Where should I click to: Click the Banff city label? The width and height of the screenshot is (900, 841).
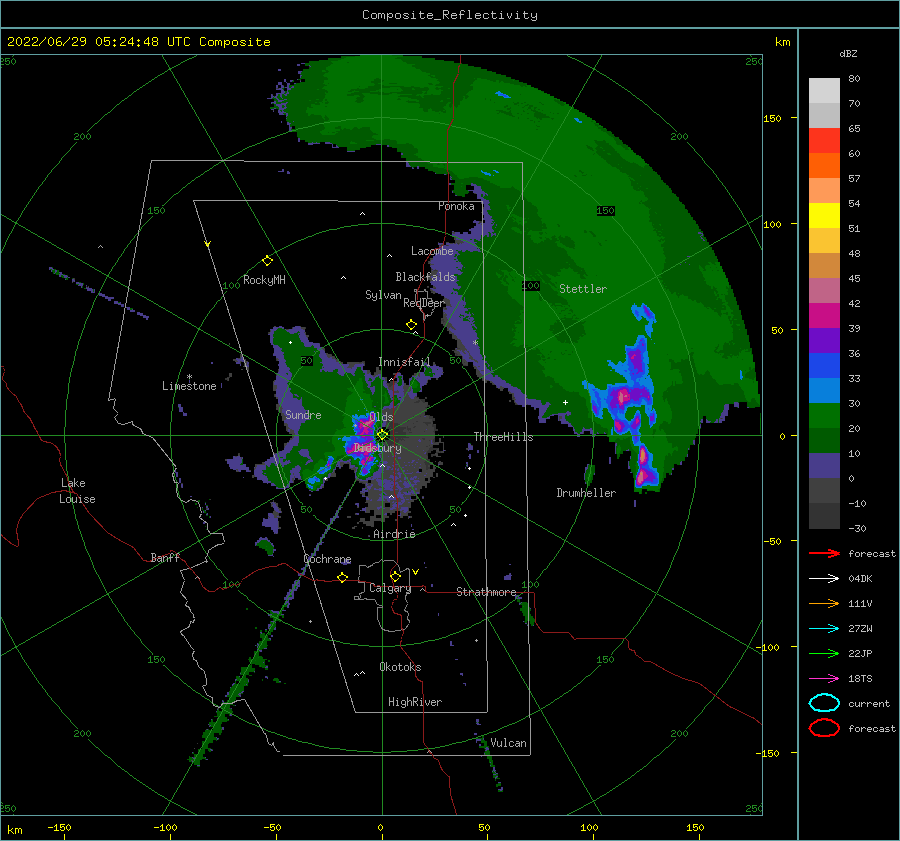pyautogui.click(x=165, y=557)
